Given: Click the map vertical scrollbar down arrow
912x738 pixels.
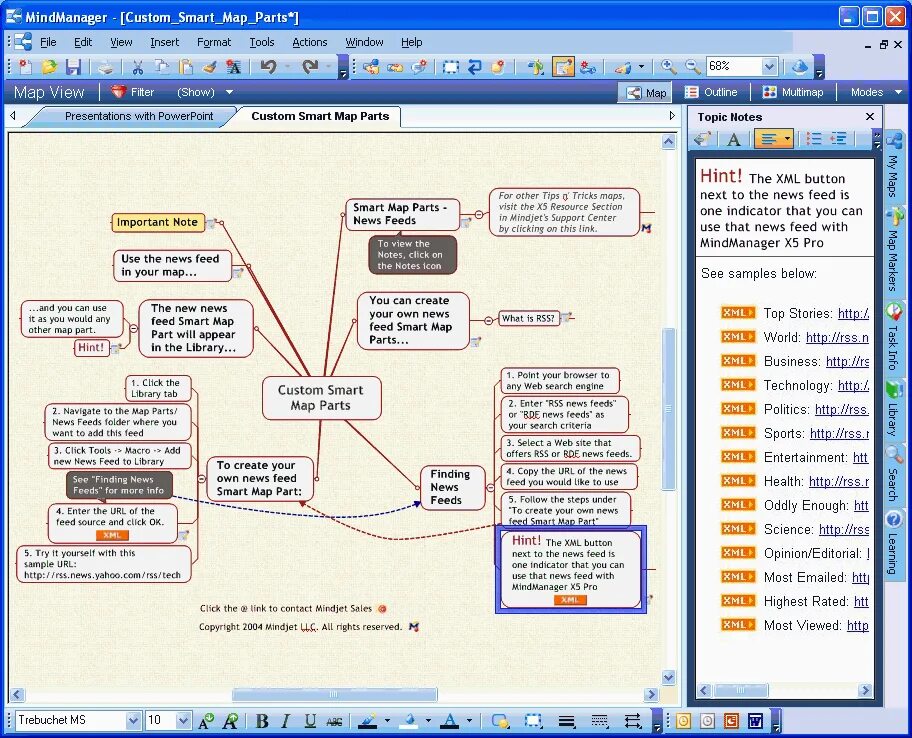Looking at the screenshot, I should (x=668, y=677).
